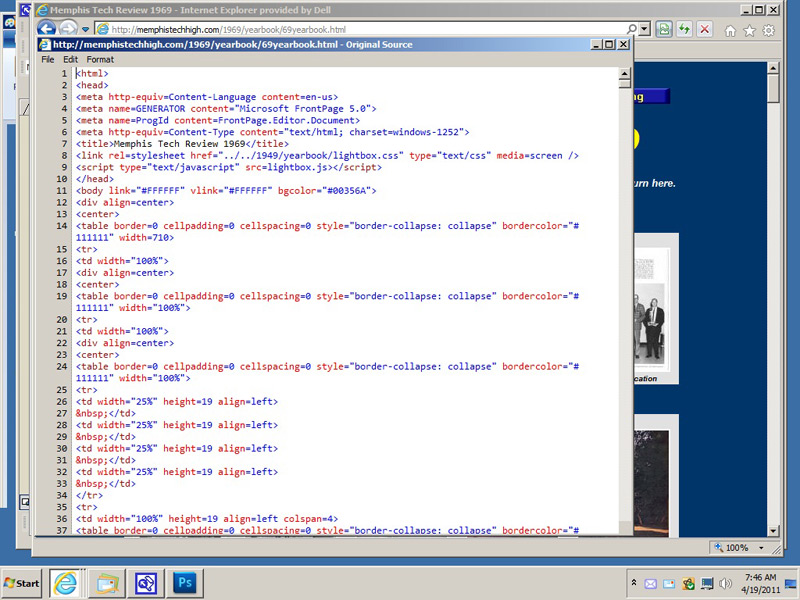This screenshot has width=800, height=600.
Task: Go to Home using the house icon
Action: pos(731,31)
